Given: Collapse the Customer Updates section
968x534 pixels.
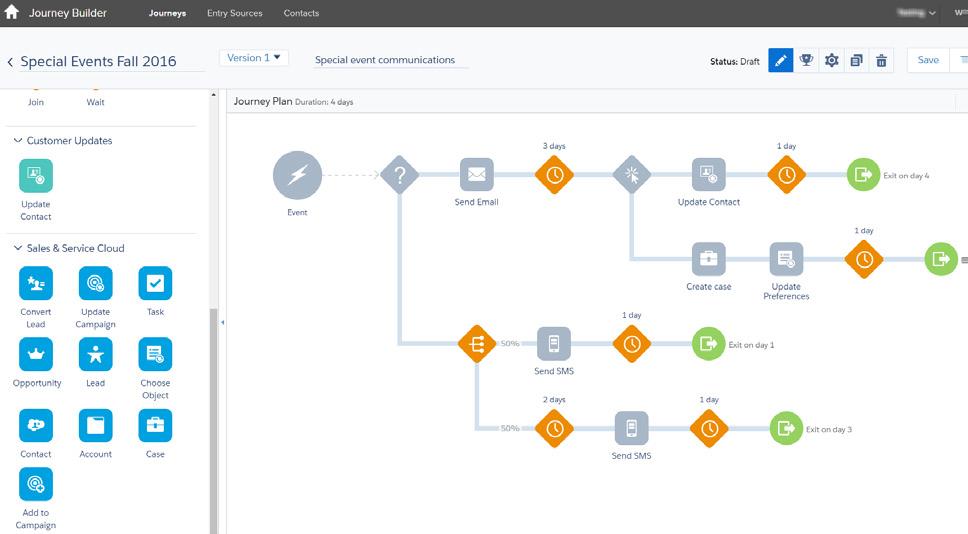Looking at the screenshot, I should (x=18, y=141).
